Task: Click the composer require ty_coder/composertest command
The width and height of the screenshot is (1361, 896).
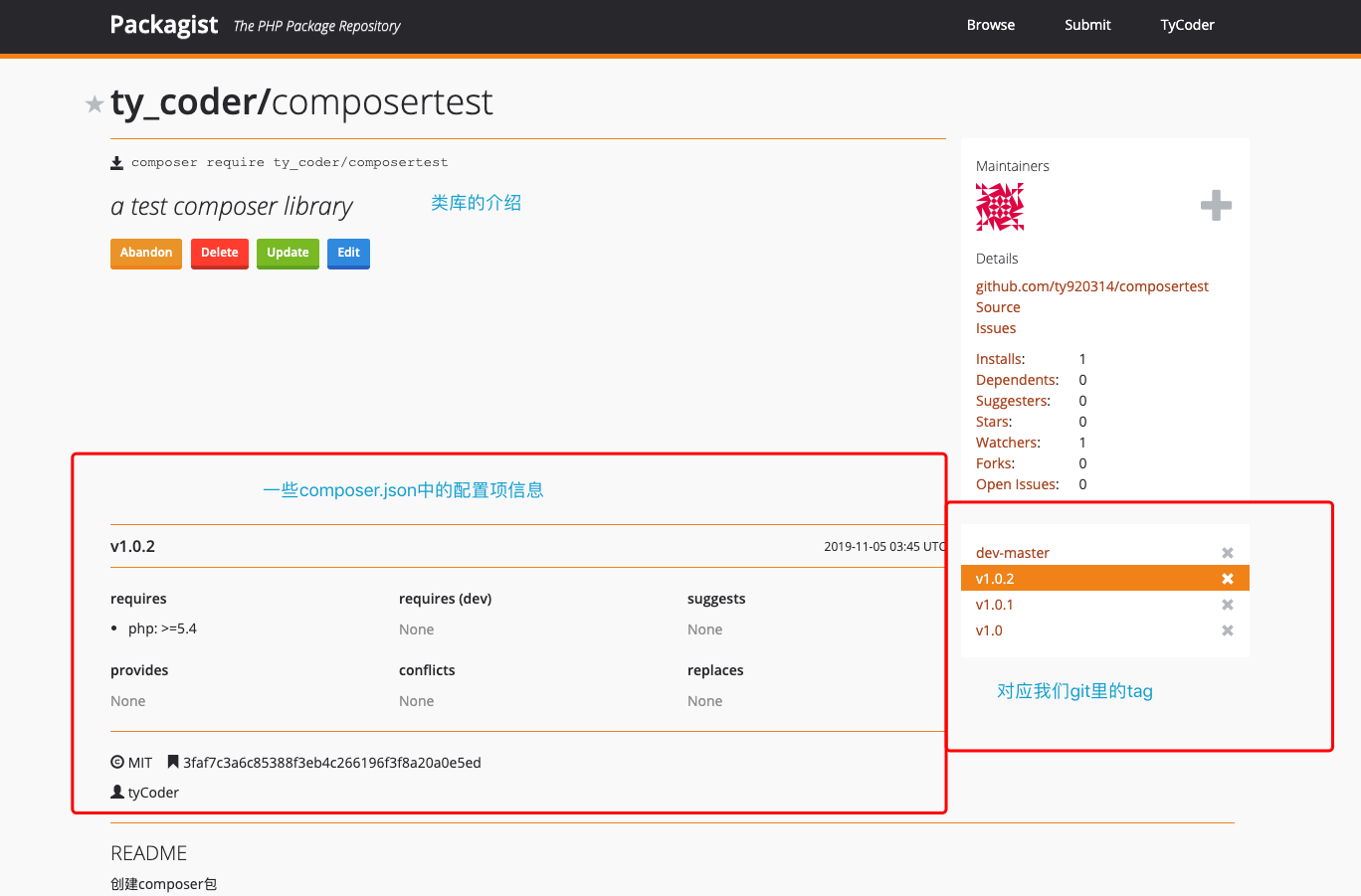Action: click(x=290, y=162)
